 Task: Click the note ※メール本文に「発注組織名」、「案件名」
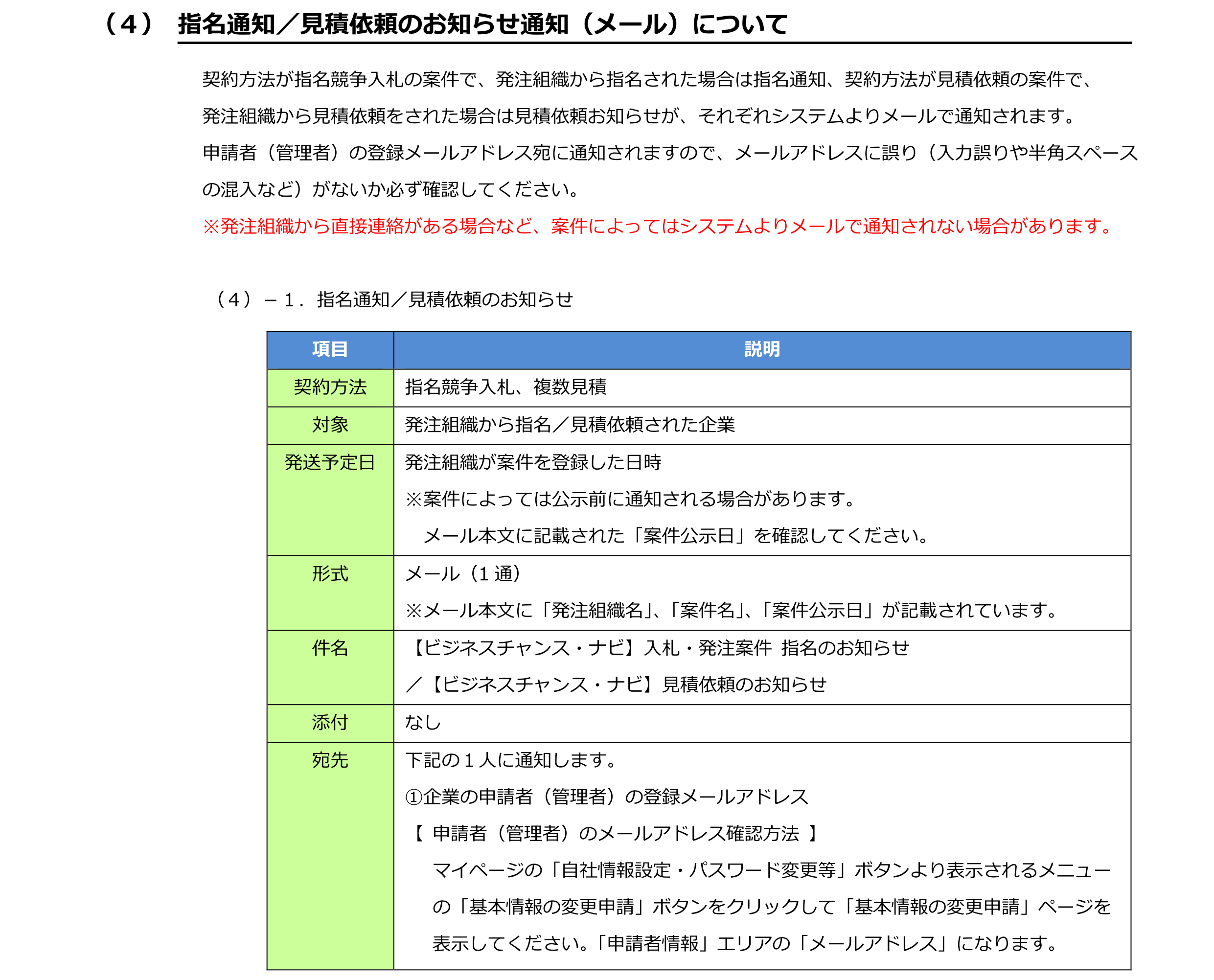pyautogui.click(x=733, y=611)
